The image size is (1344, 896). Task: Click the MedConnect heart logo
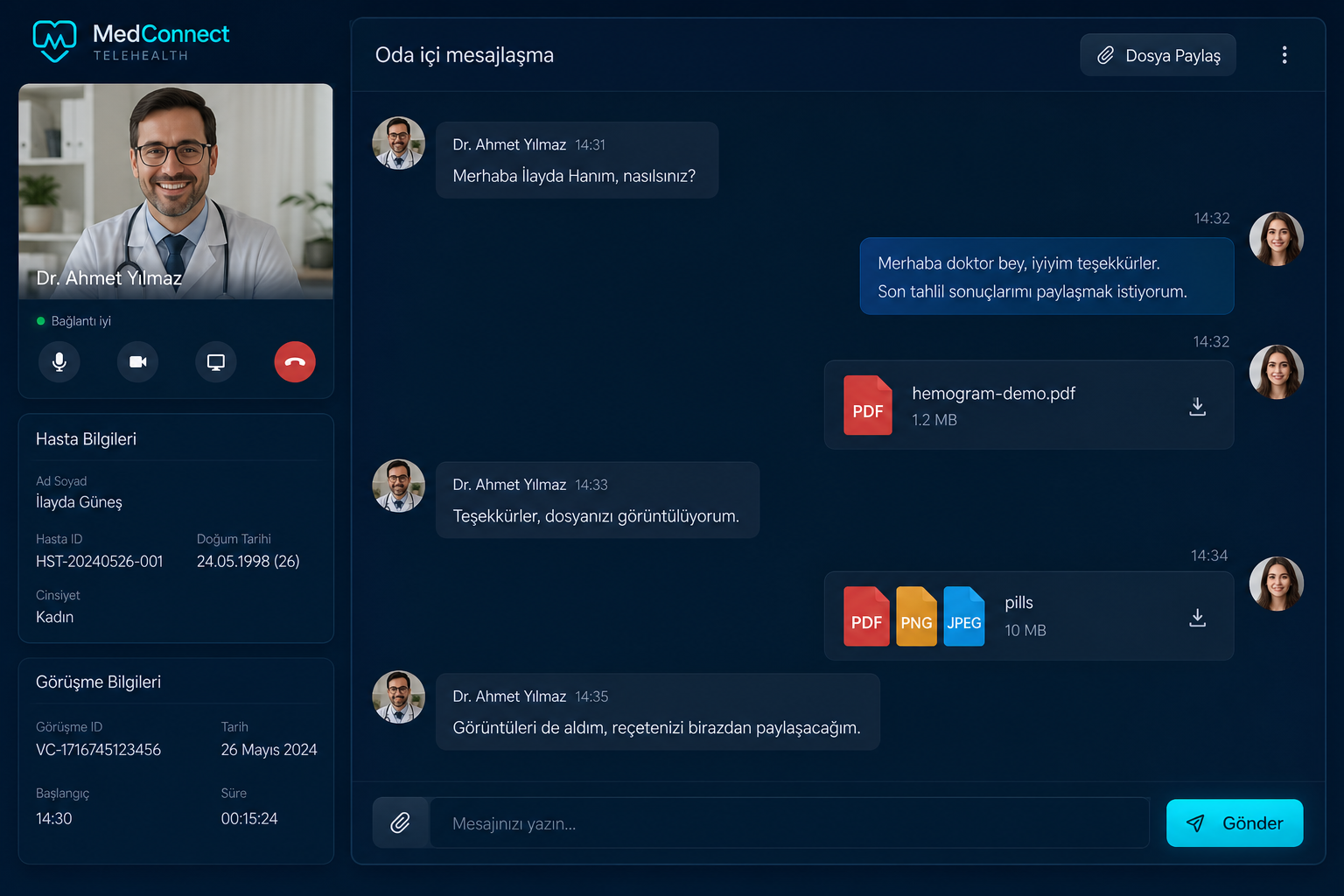click(x=54, y=41)
